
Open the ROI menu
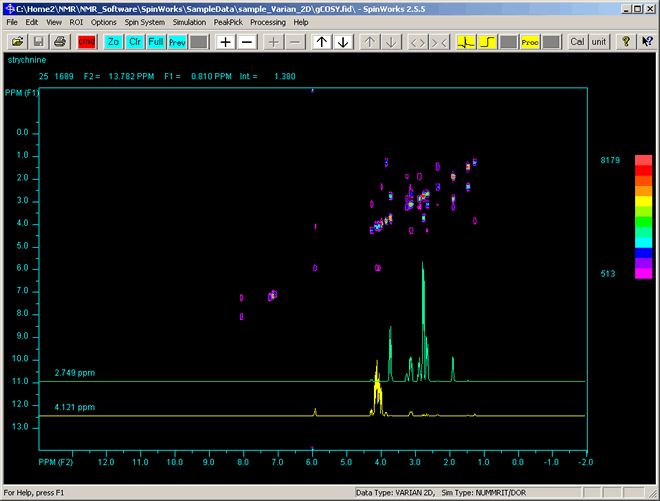(x=76, y=22)
